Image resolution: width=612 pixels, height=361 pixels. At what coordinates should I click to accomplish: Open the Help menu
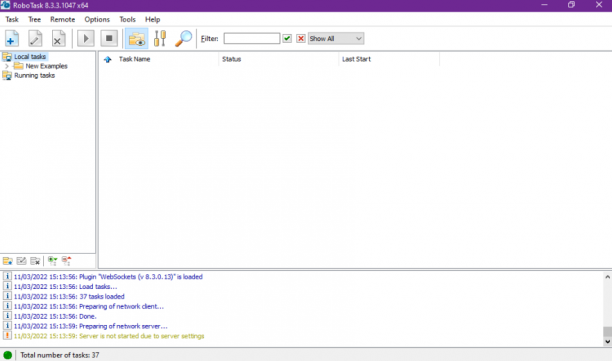pos(153,19)
